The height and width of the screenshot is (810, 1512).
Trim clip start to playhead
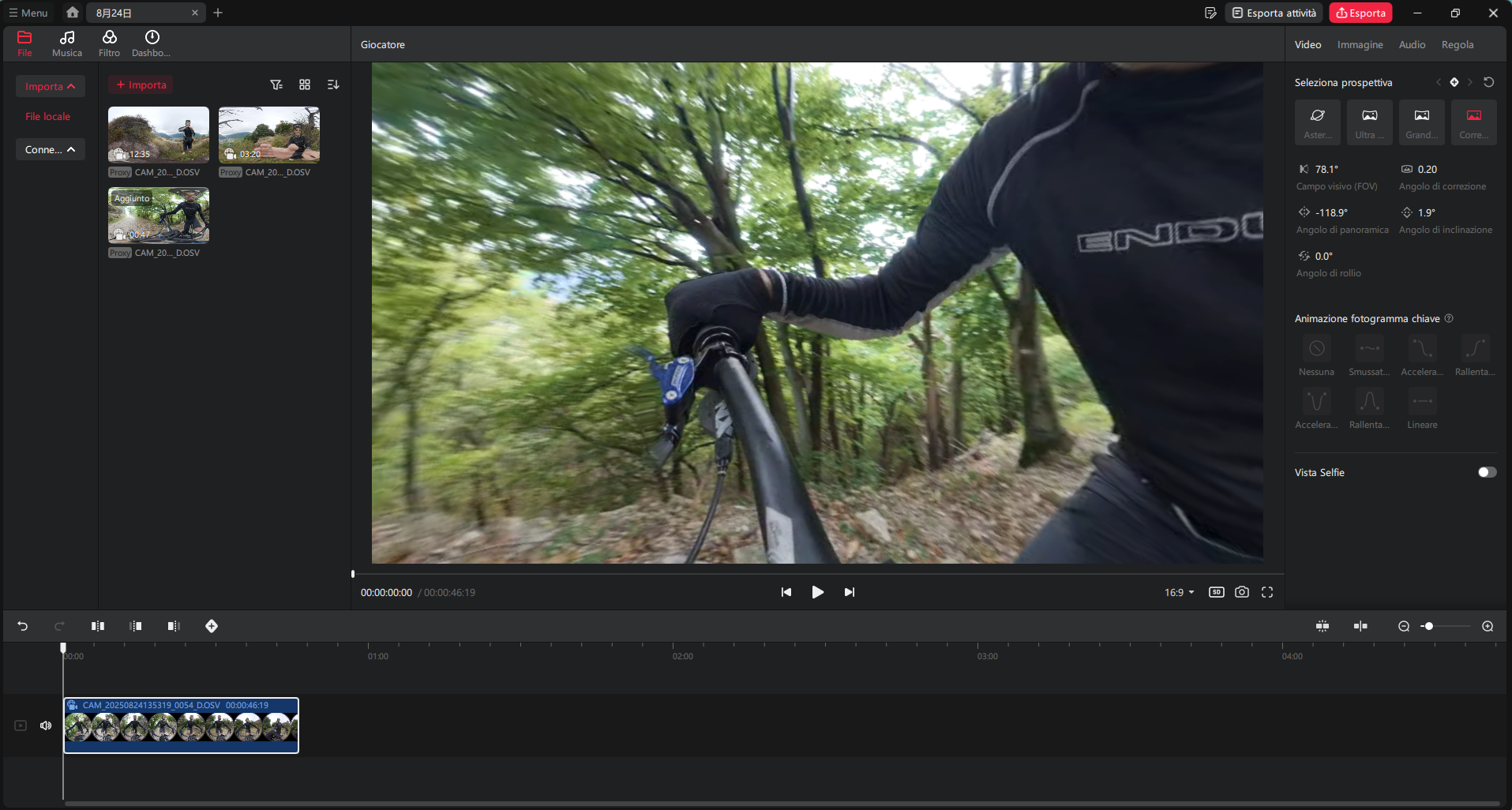click(x=136, y=626)
